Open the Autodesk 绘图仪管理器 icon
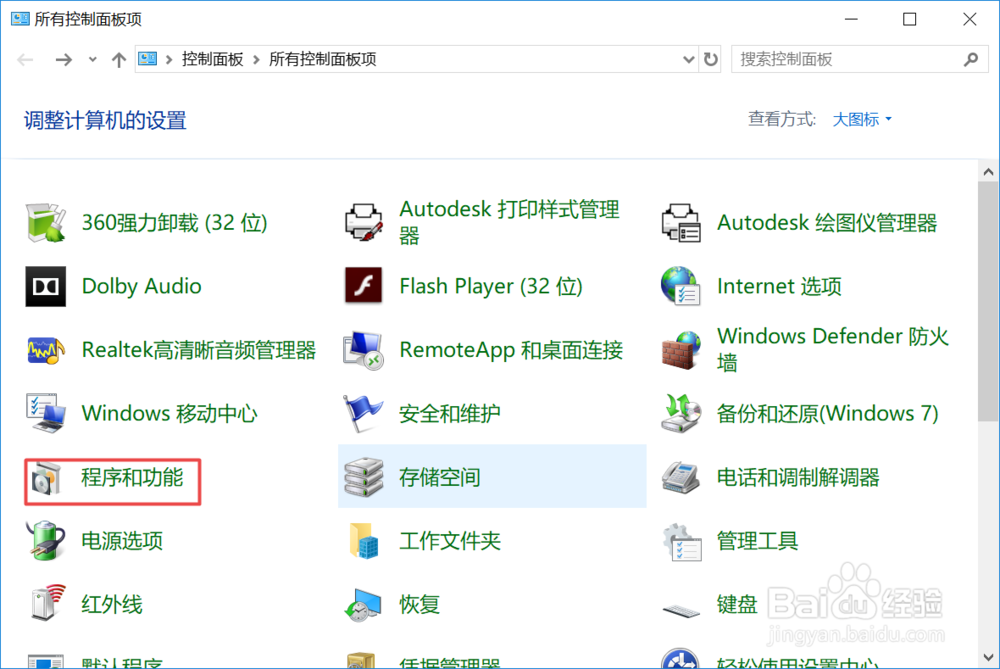Screen dimensions: 1000x669 pyautogui.click(x=681, y=223)
